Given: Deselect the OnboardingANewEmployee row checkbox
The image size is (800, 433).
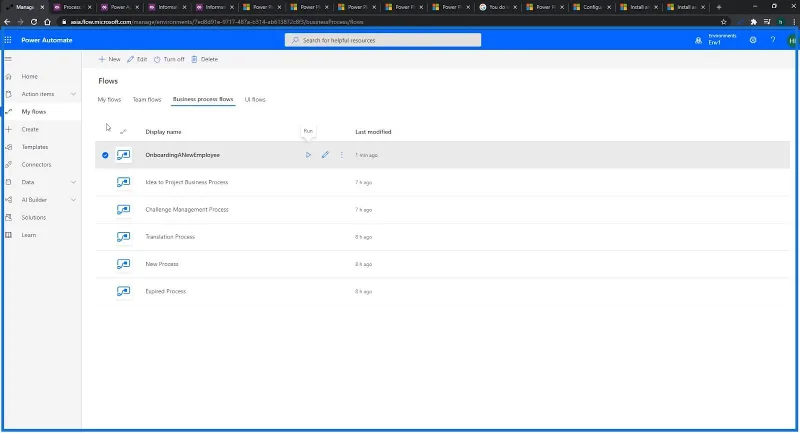Looking at the screenshot, I should click(105, 155).
